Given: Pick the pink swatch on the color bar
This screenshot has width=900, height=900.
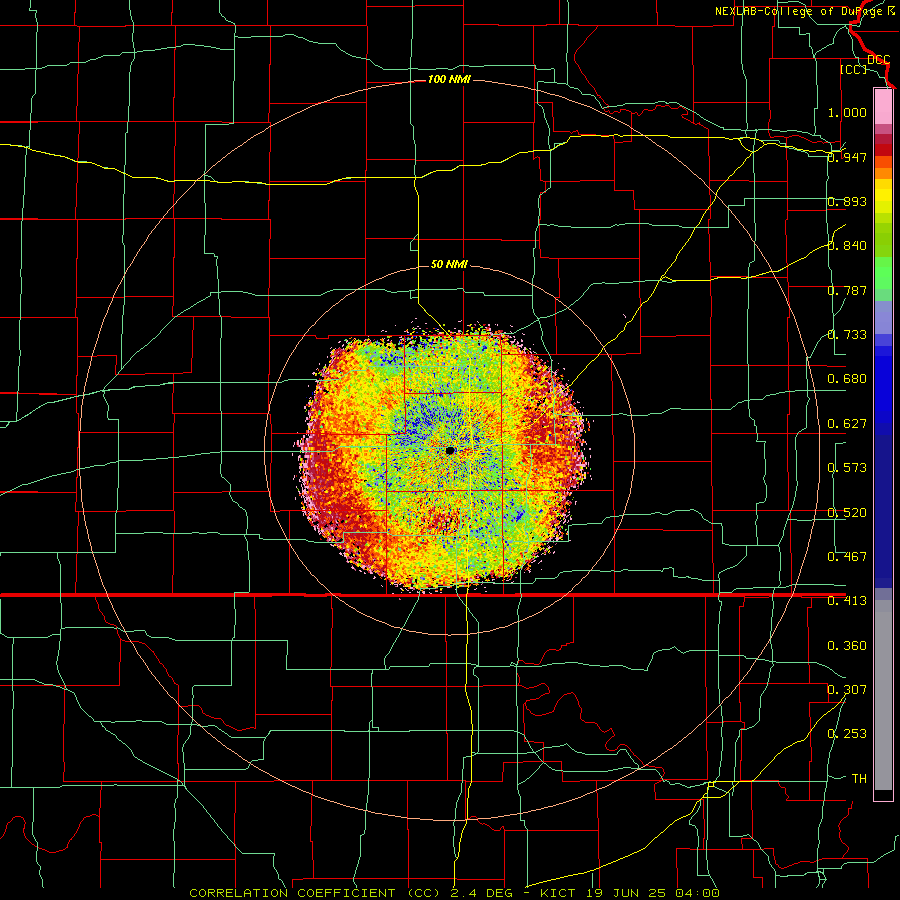Looking at the screenshot, I should (x=883, y=106).
